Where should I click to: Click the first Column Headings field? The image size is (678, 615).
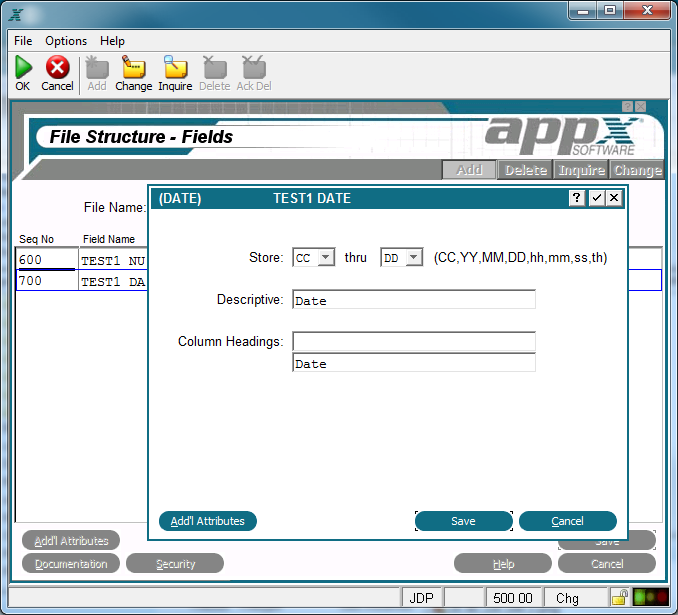[414, 341]
